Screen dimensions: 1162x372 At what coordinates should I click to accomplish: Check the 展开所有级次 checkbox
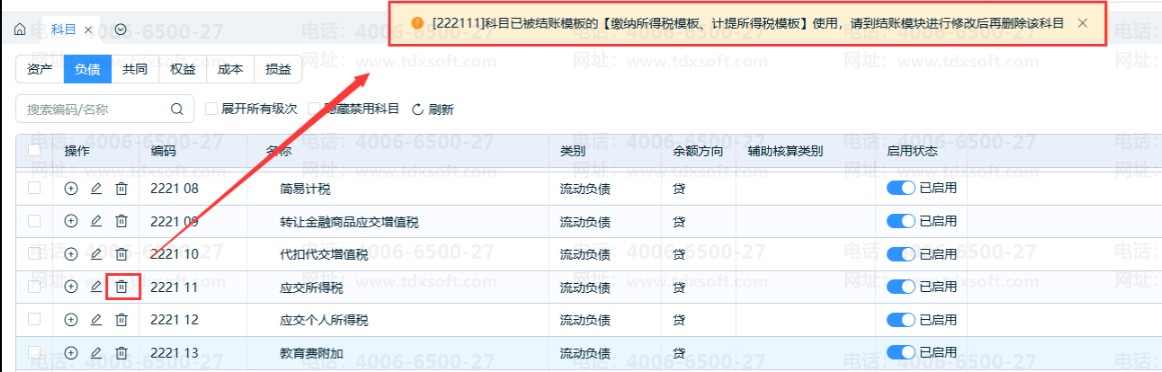212,109
